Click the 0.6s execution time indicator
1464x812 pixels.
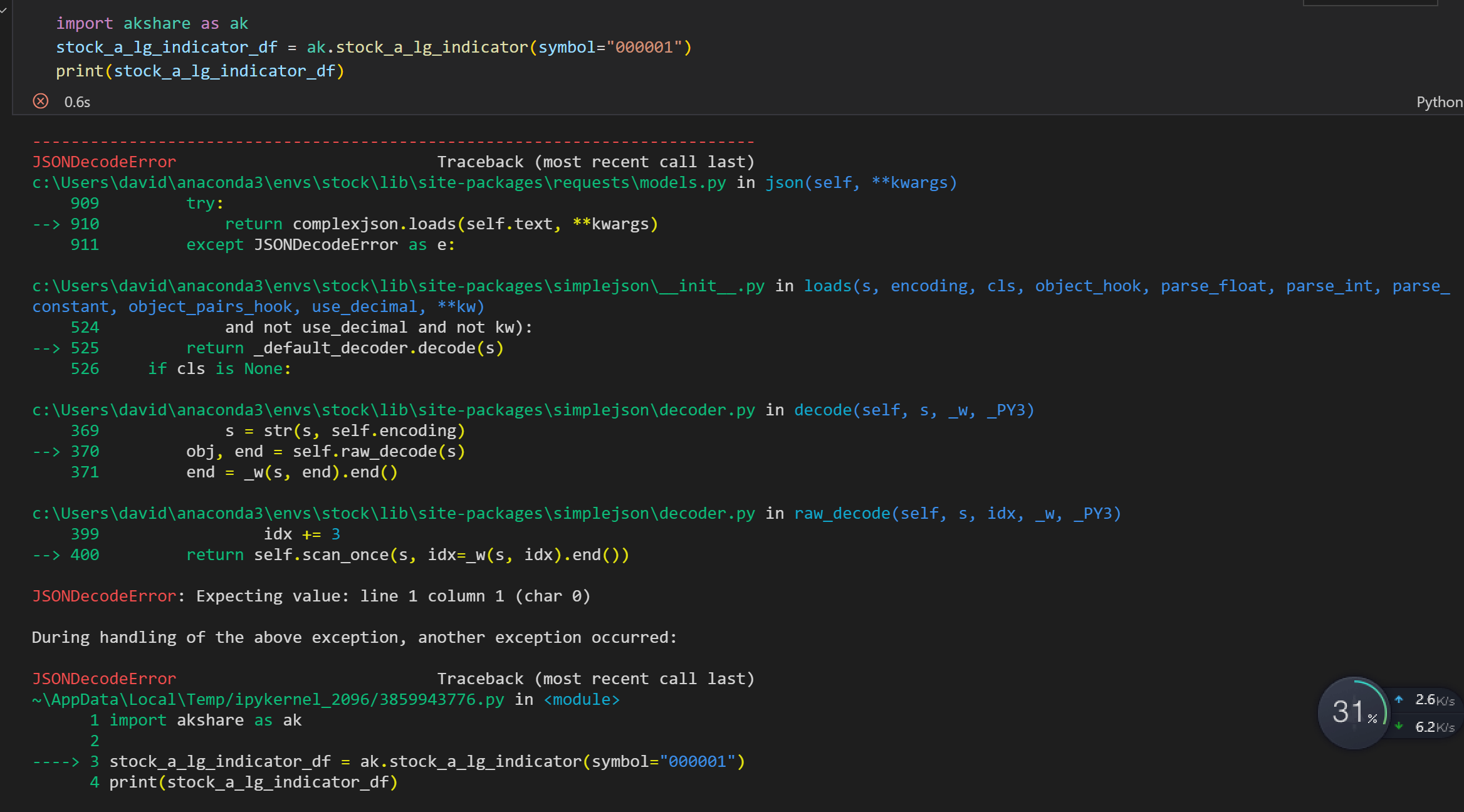coord(77,101)
